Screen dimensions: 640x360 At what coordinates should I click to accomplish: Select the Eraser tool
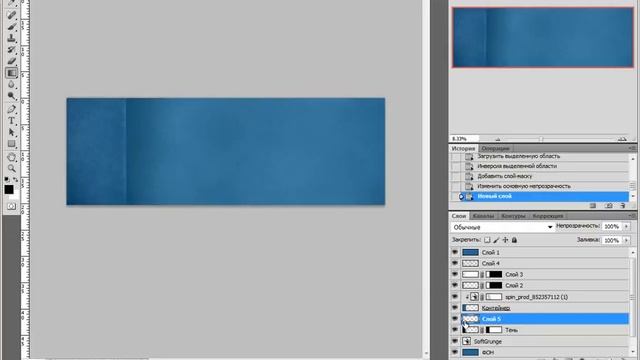11,61
